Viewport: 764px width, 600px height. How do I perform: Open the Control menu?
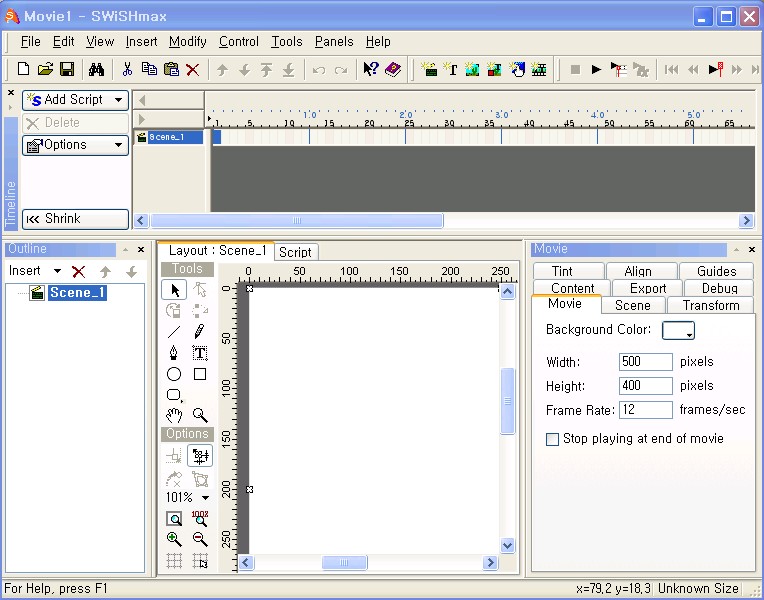pos(239,42)
